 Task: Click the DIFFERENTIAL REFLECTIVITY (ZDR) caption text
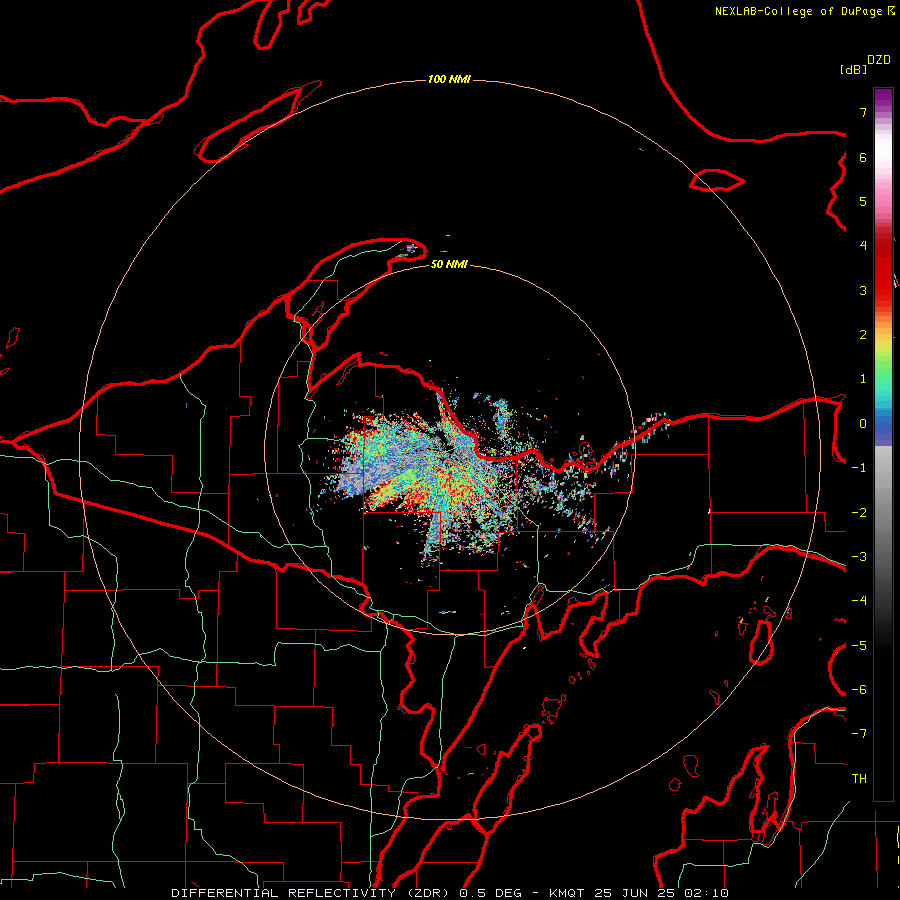click(x=312, y=893)
